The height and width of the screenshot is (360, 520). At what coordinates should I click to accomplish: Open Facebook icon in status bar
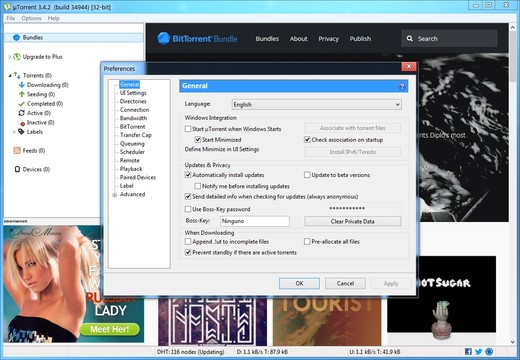[468, 351]
